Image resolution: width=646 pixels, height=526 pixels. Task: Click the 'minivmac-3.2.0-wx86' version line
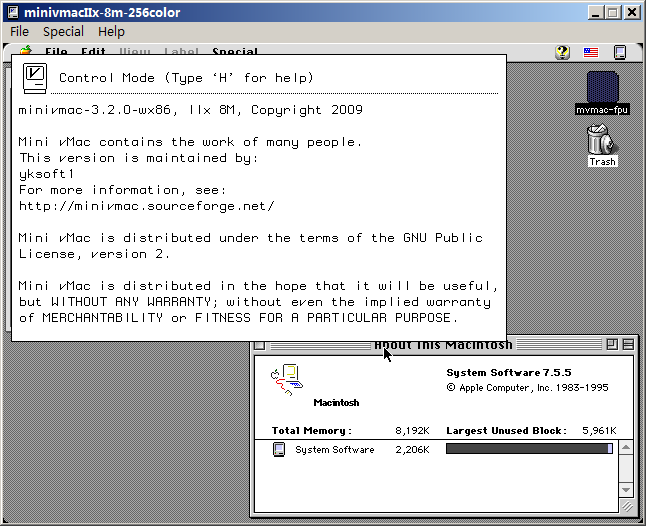pyautogui.click(x=191, y=110)
